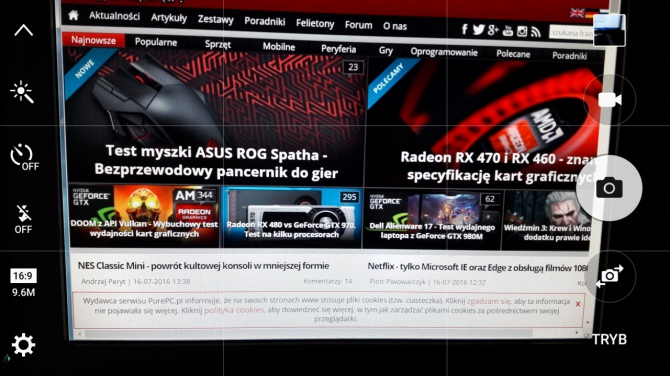Select the Najnowsze tab
The height and width of the screenshot is (376, 670).
[94, 40]
